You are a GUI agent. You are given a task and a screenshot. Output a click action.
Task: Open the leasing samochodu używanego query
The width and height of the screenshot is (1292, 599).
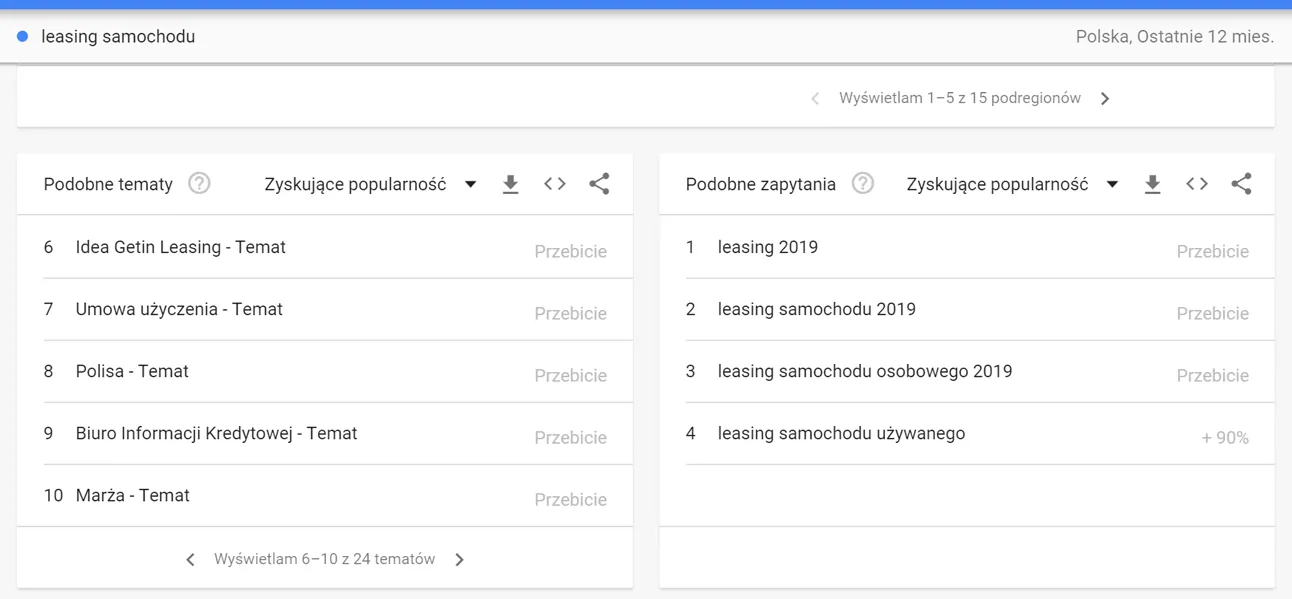click(x=841, y=433)
